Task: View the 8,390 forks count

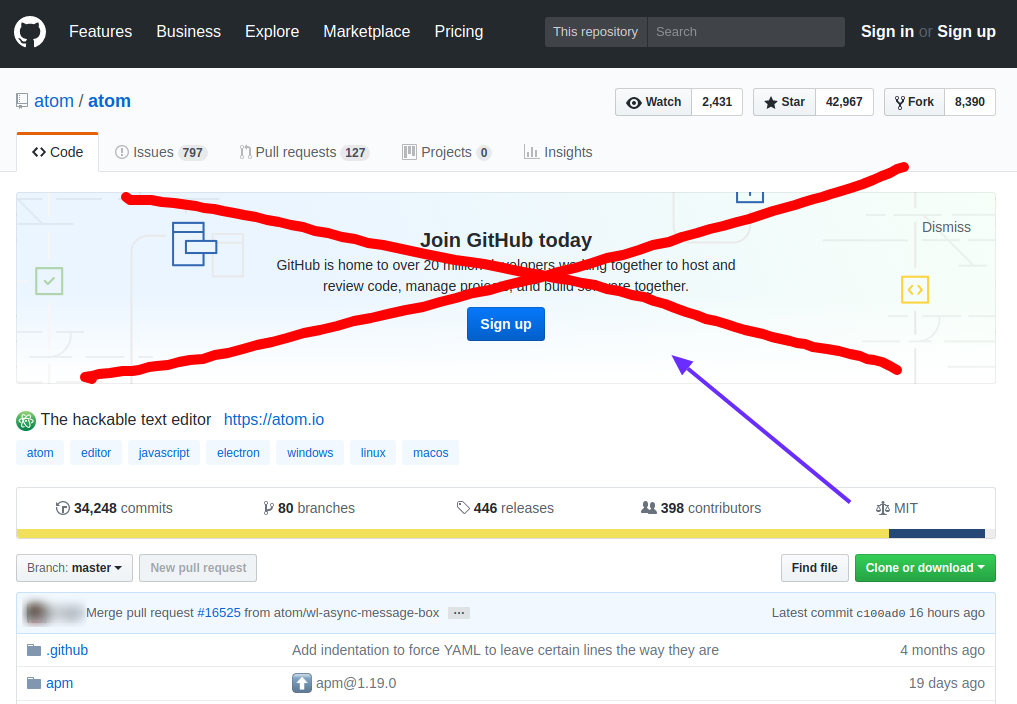Action: pyautogui.click(x=970, y=102)
